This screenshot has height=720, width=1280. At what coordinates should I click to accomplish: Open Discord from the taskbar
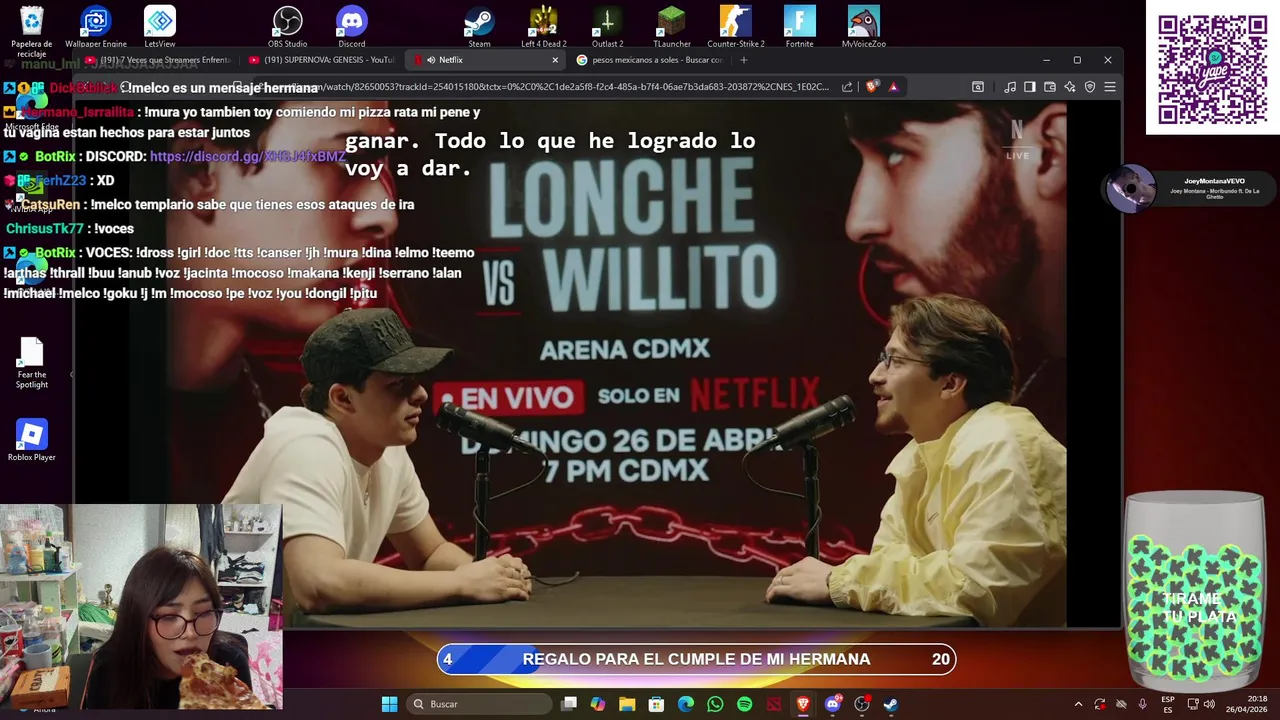tap(832, 704)
